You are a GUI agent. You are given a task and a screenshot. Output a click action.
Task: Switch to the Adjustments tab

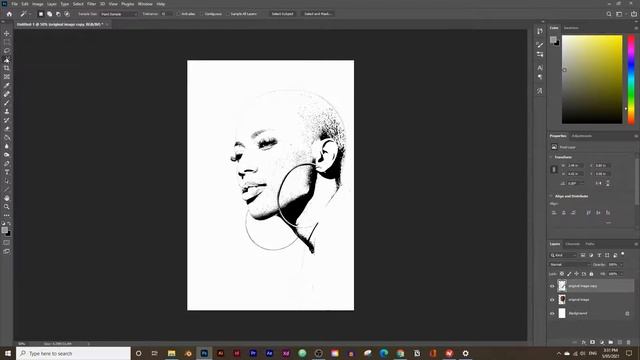pos(582,136)
